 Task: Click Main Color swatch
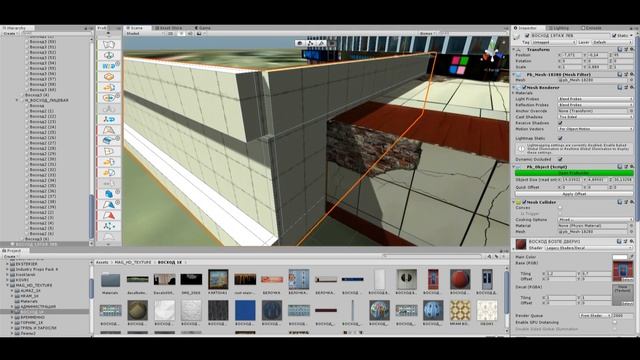620,257
